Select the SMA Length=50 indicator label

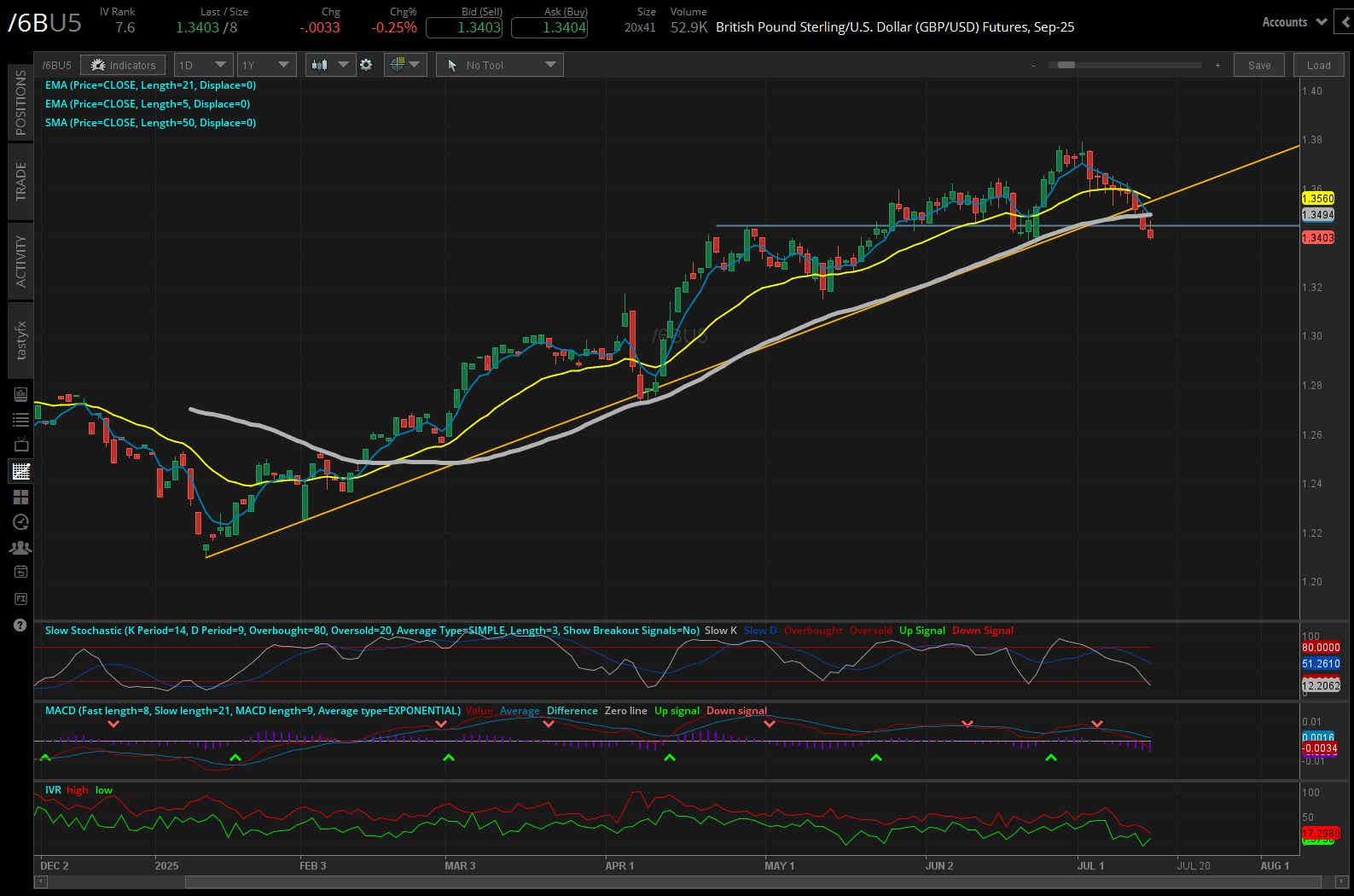(150, 123)
